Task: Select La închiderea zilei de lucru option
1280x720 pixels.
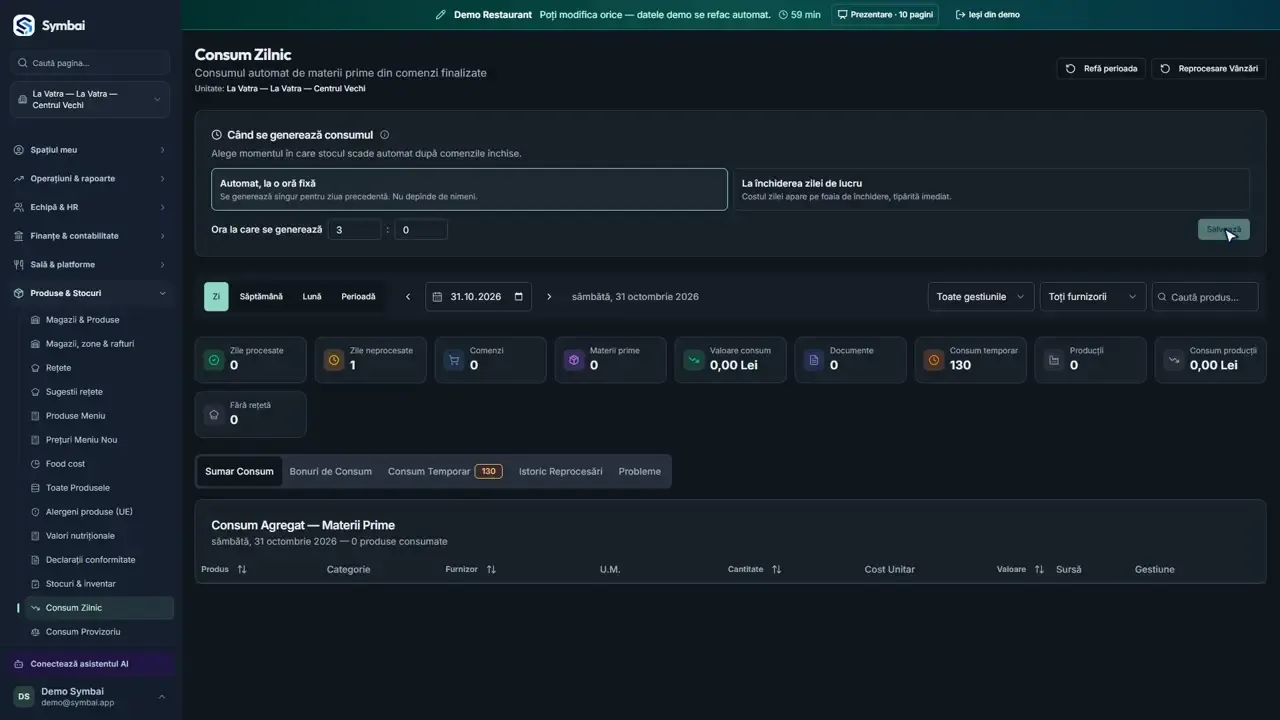Action: (991, 189)
